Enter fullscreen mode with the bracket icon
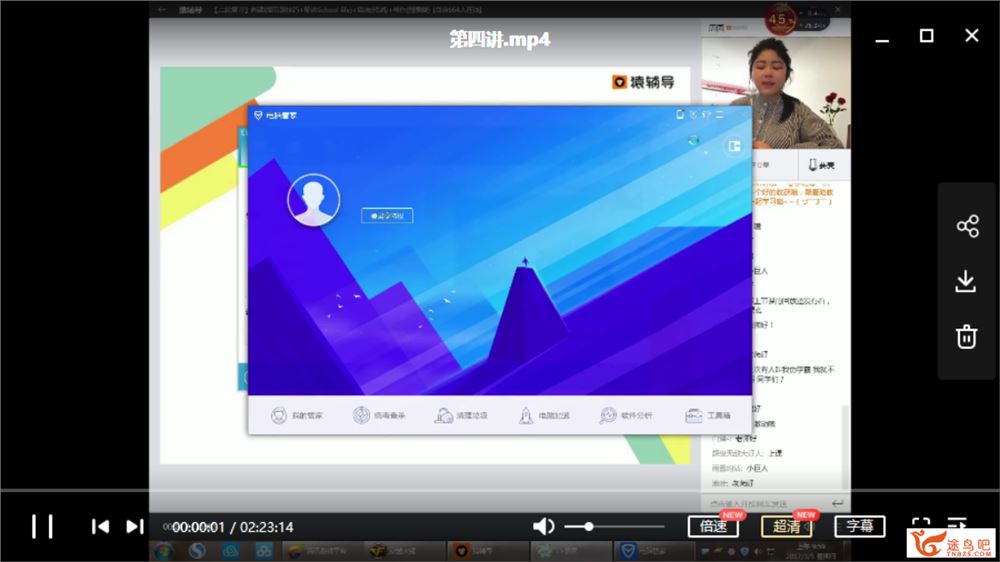 (x=920, y=523)
